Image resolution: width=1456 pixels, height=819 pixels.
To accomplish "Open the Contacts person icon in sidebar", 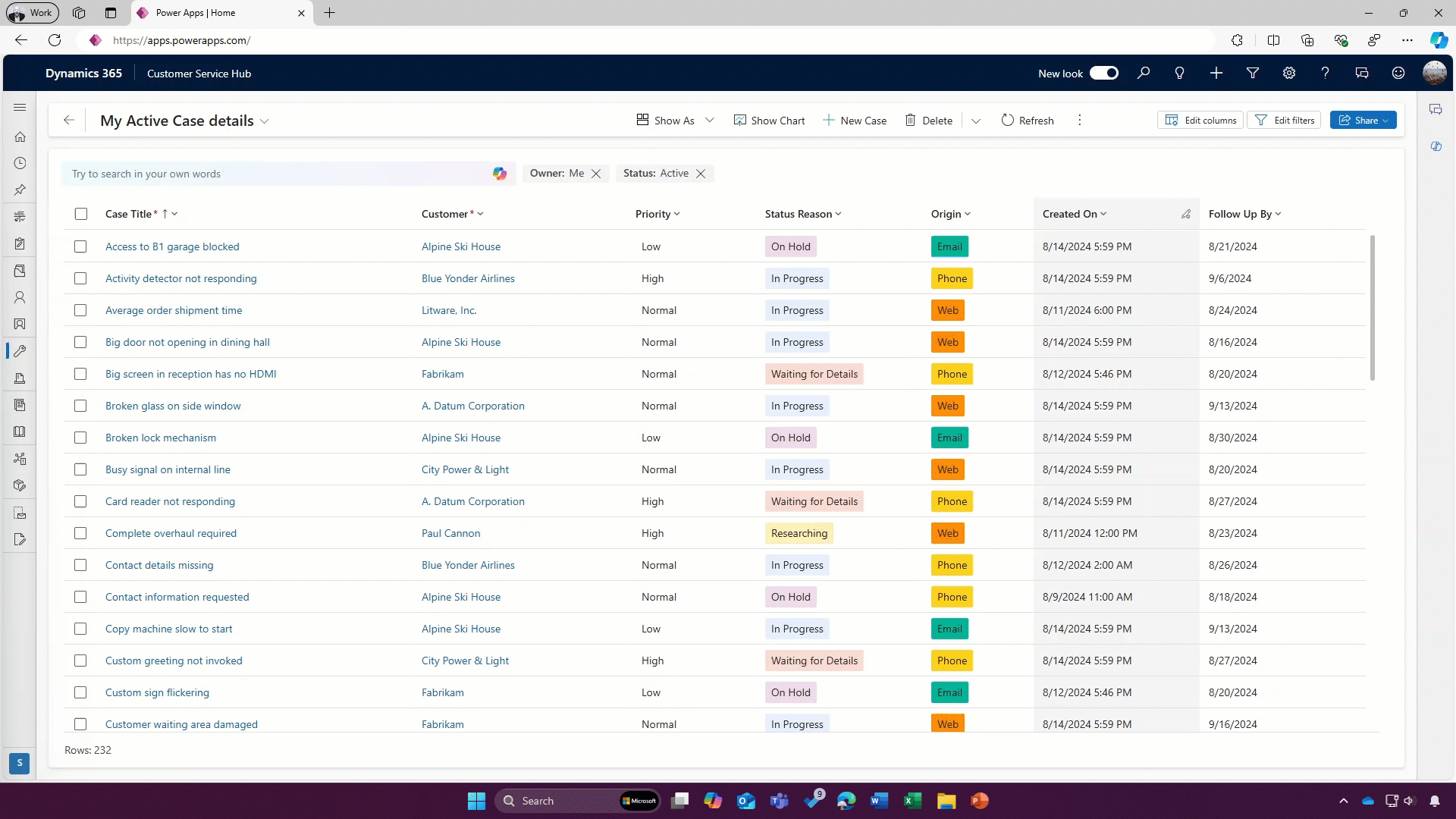I will point(20,297).
